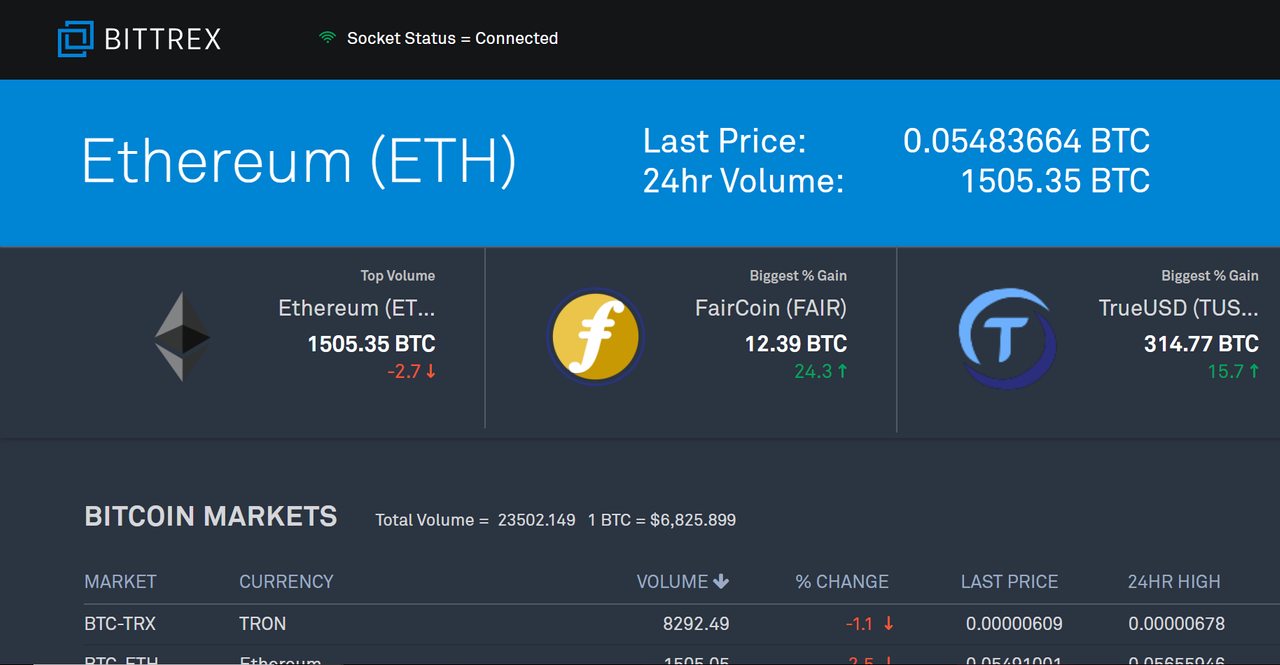Click the green up arrow next to 24.3

(x=842, y=372)
